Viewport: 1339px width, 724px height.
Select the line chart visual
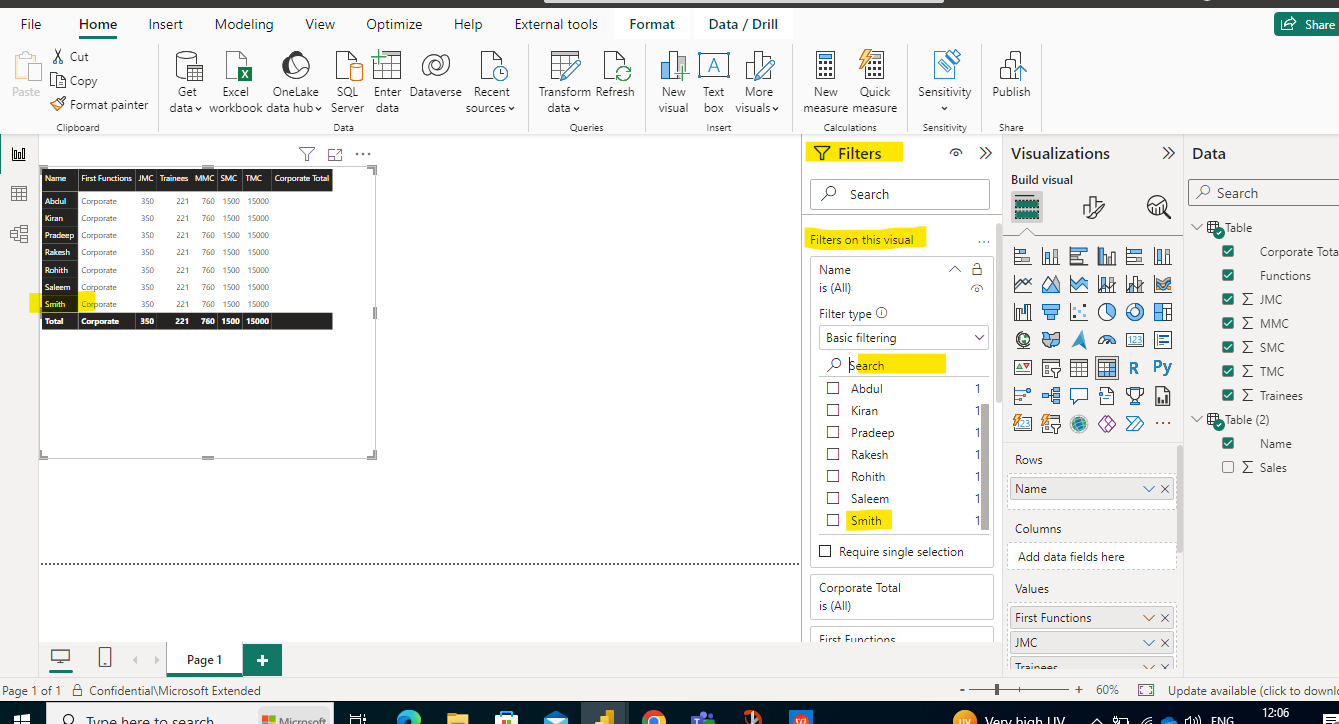coord(1022,284)
